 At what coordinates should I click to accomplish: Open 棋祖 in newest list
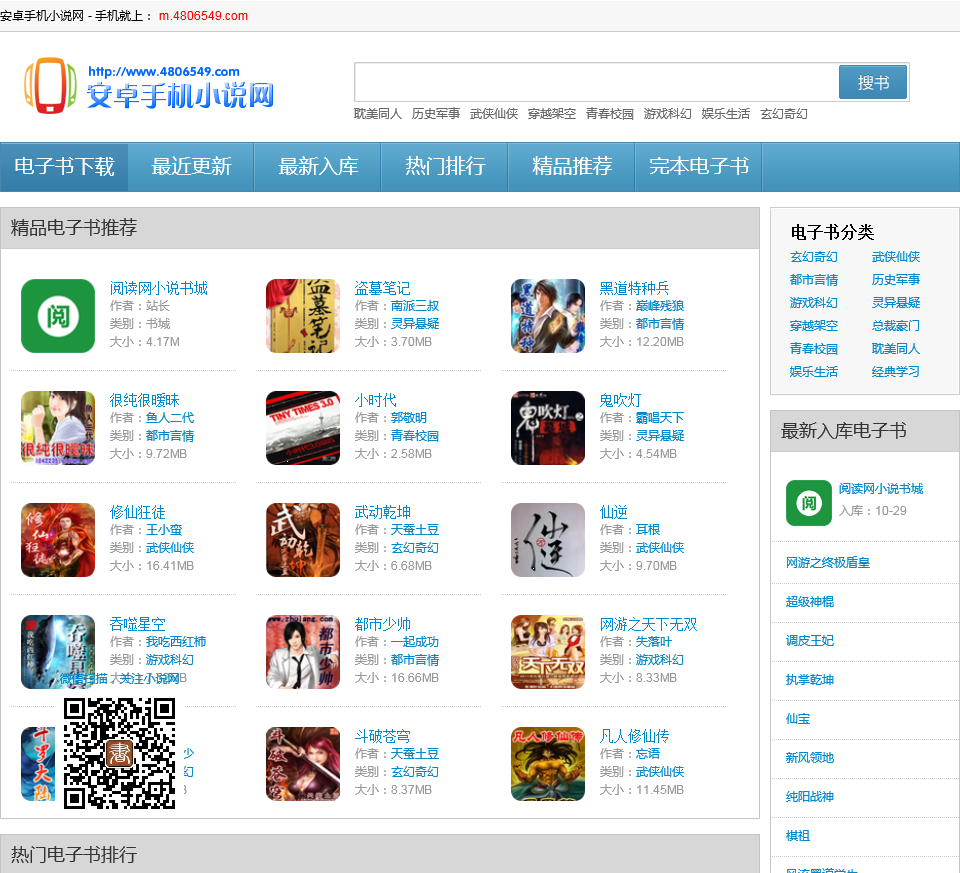[798, 836]
